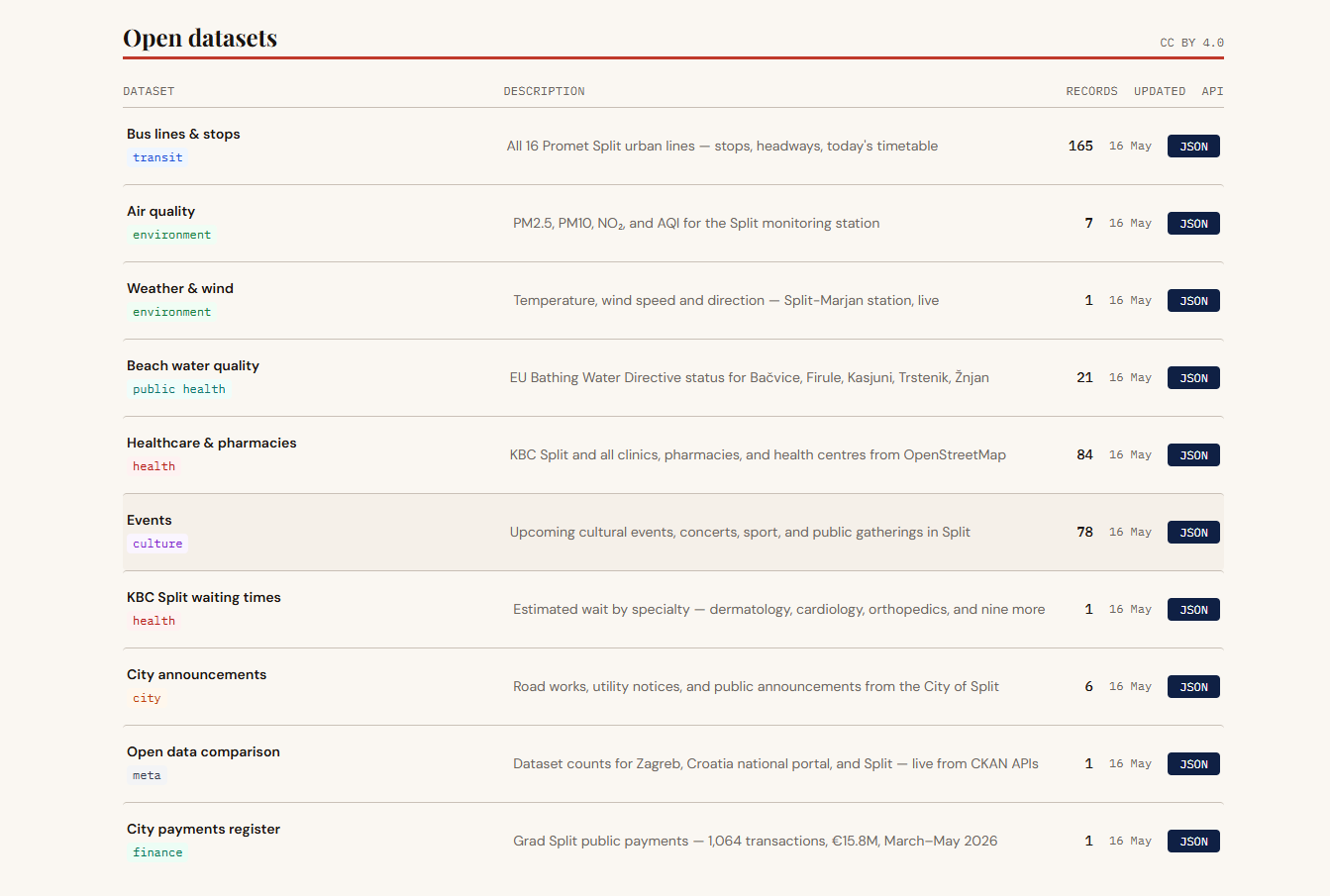Select the Bus lines & stops dataset title

[183, 134]
